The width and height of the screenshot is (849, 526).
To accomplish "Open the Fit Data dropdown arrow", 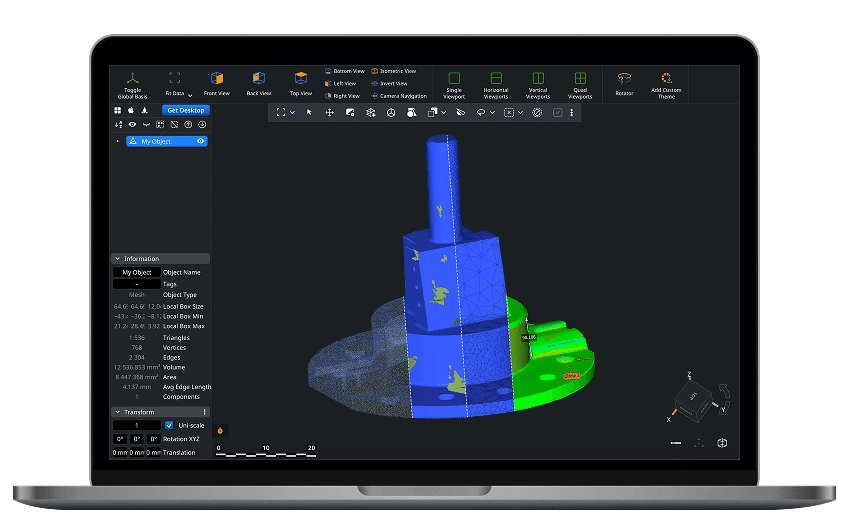I will coord(190,95).
